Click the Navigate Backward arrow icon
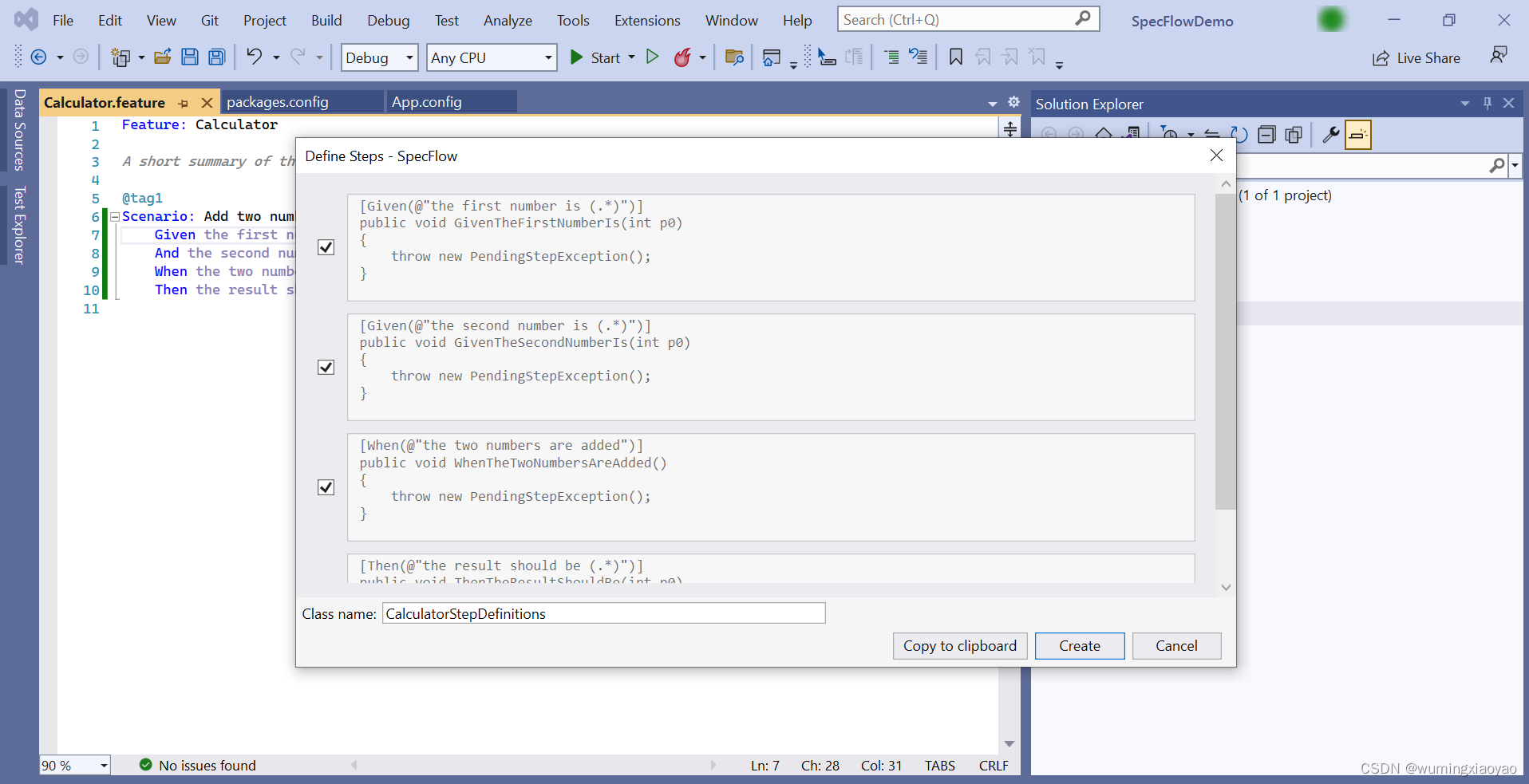Viewport: 1529px width, 784px height. tap(38, 57)
